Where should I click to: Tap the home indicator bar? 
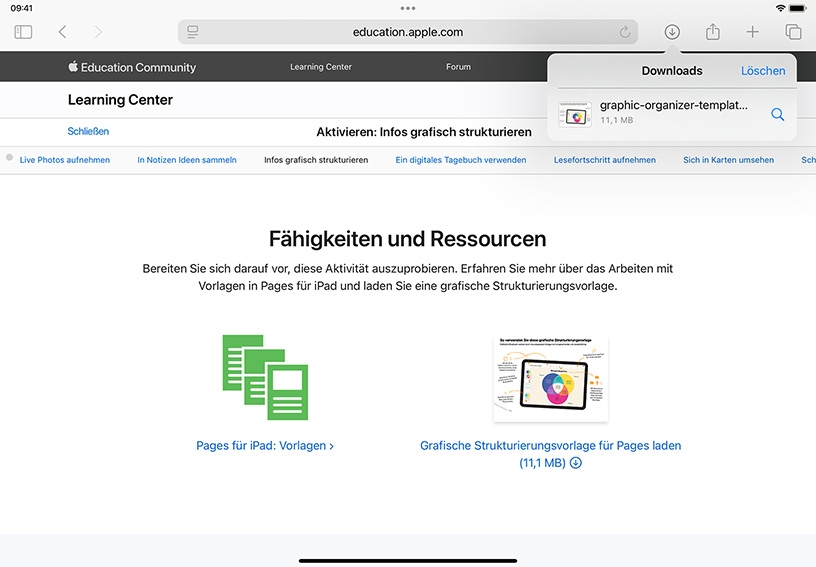408,561
